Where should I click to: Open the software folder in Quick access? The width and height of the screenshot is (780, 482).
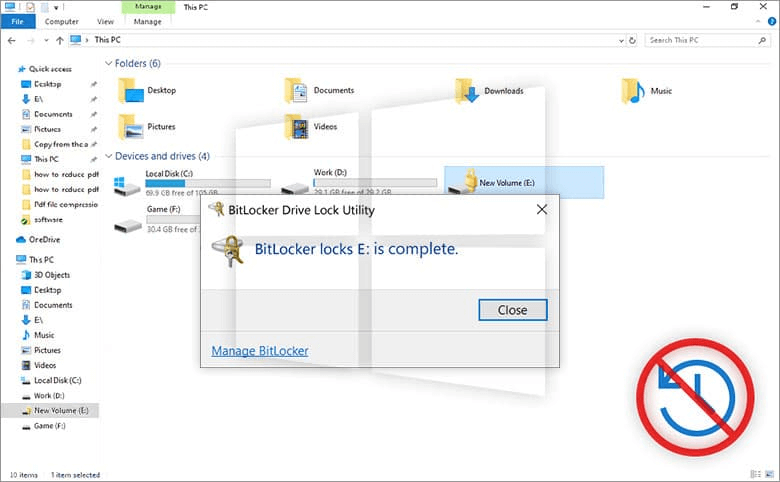42,220
